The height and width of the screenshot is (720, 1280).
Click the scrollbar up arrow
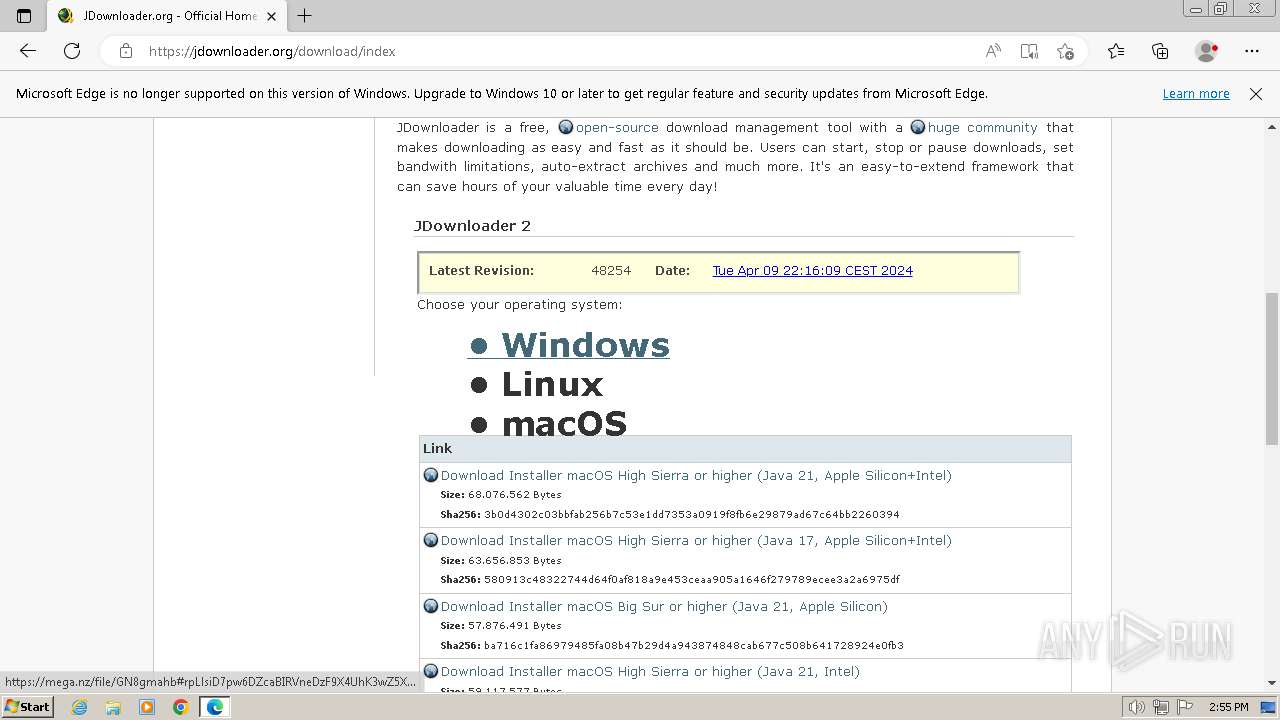click(1272, 127)
